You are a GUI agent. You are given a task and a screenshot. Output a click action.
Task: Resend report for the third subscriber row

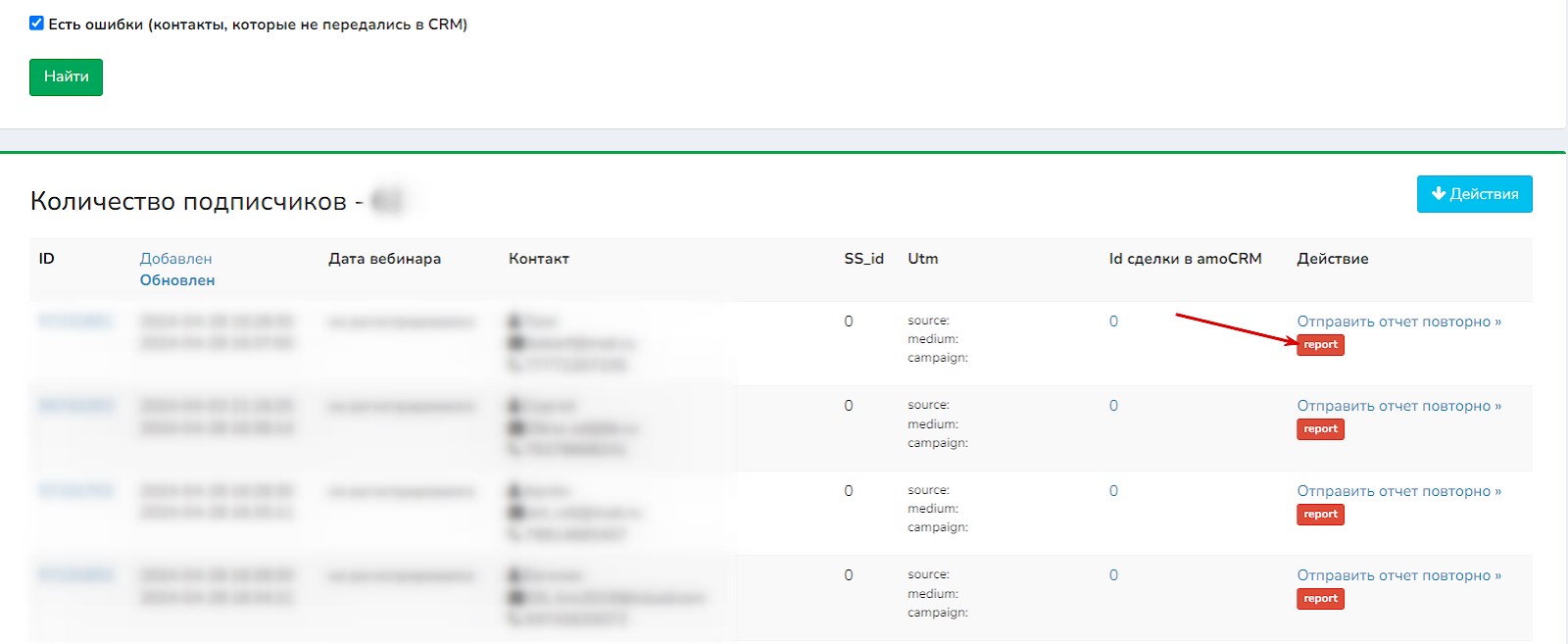[1398, 491]
